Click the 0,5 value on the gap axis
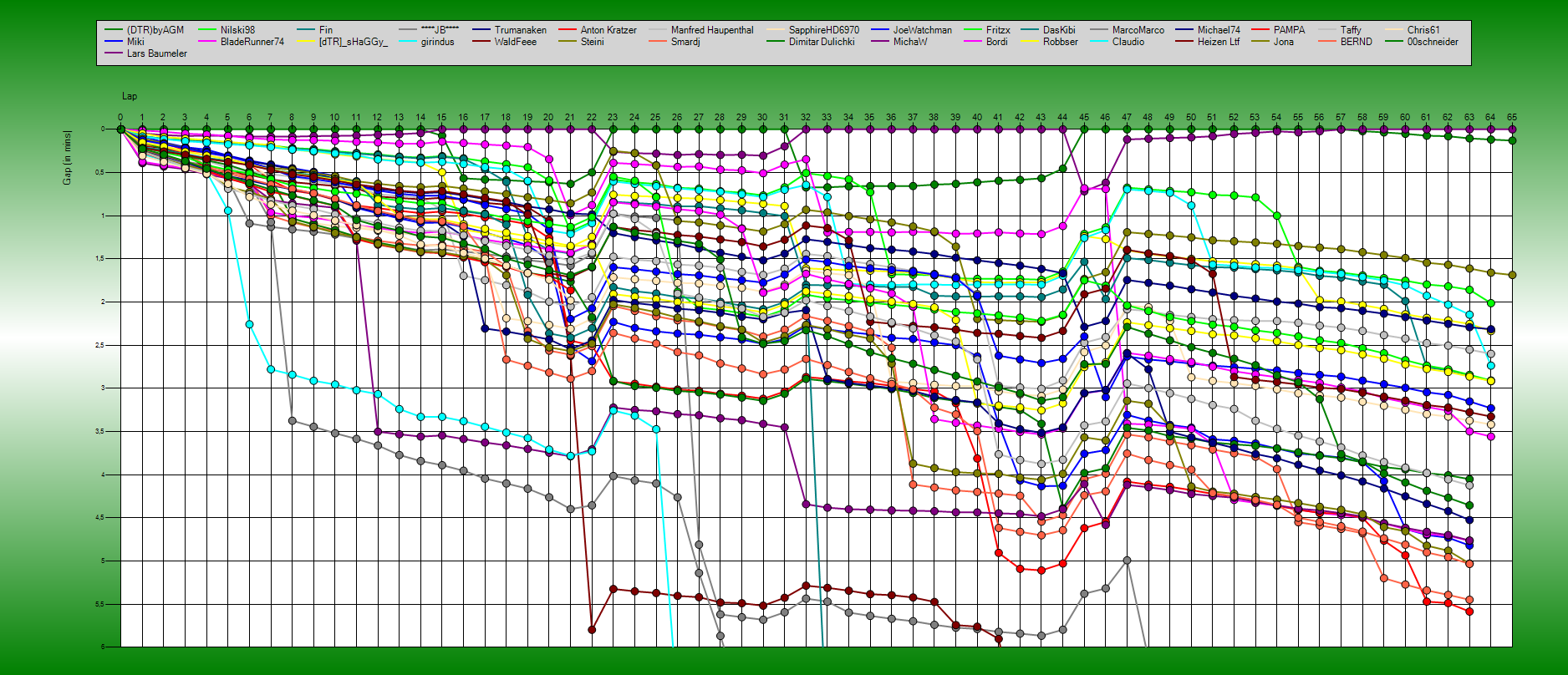The image size is (1568, 675). (x=99, y=173)
